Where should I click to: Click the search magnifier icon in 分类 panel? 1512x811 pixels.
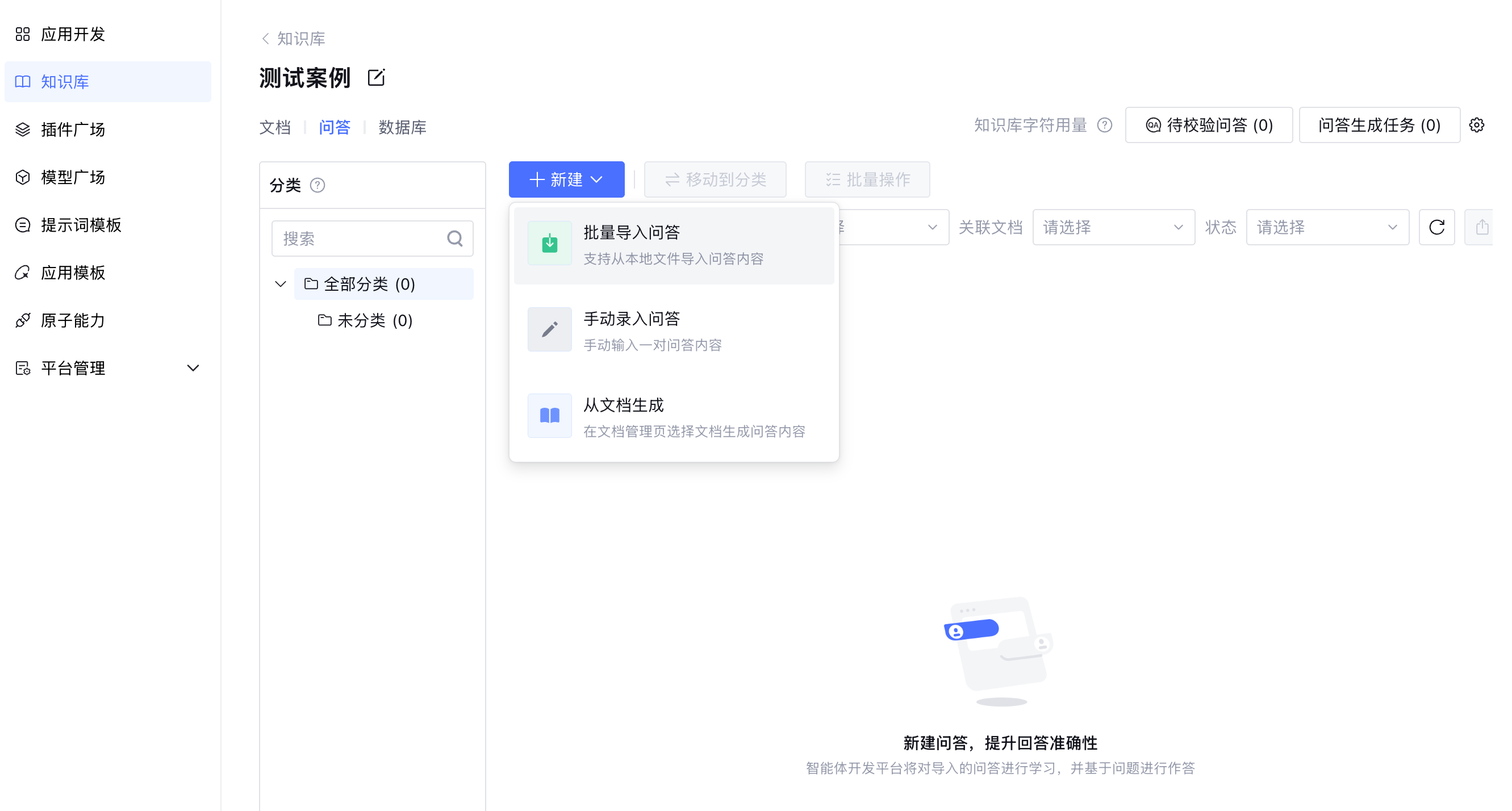click(x=454, y=239)
